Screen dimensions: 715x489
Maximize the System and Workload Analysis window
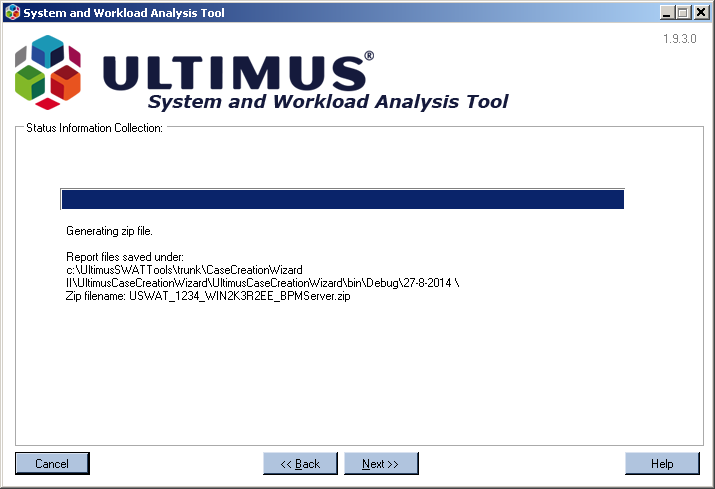point(683,12)
